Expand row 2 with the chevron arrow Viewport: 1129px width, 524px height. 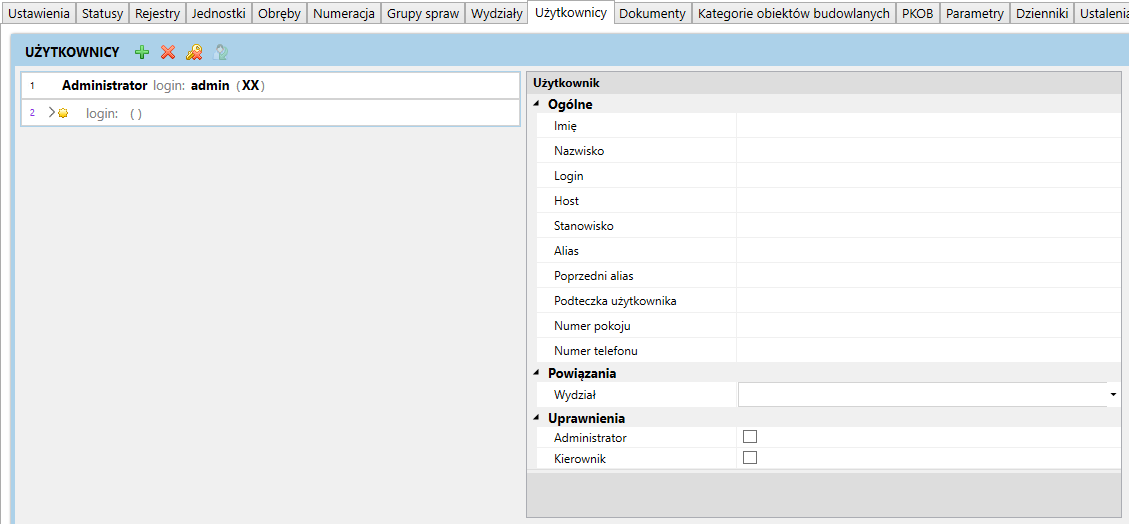(51, 112)
